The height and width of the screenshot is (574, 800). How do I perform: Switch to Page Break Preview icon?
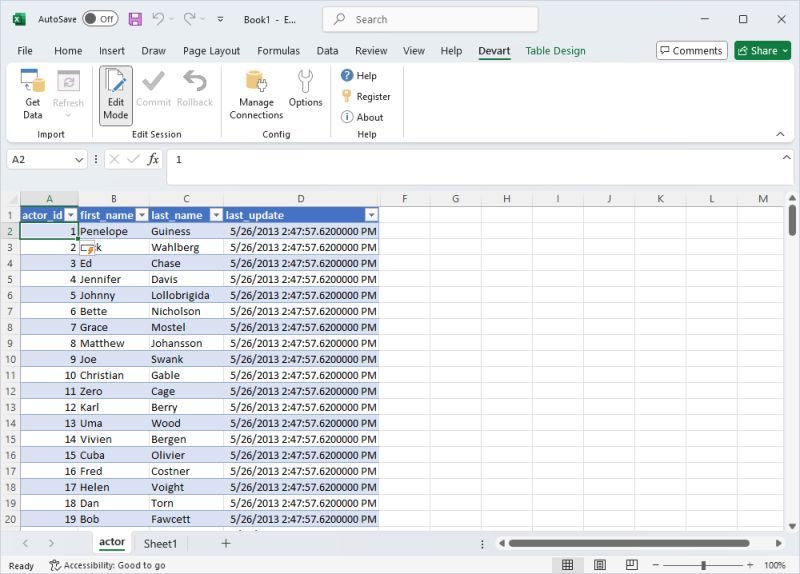[632, 565]
